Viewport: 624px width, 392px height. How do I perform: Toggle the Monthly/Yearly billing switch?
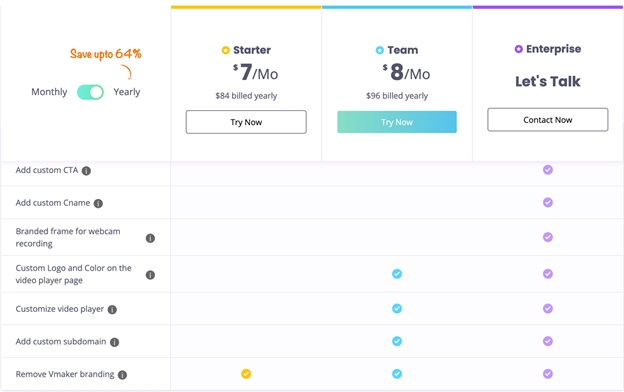point(90,92)
